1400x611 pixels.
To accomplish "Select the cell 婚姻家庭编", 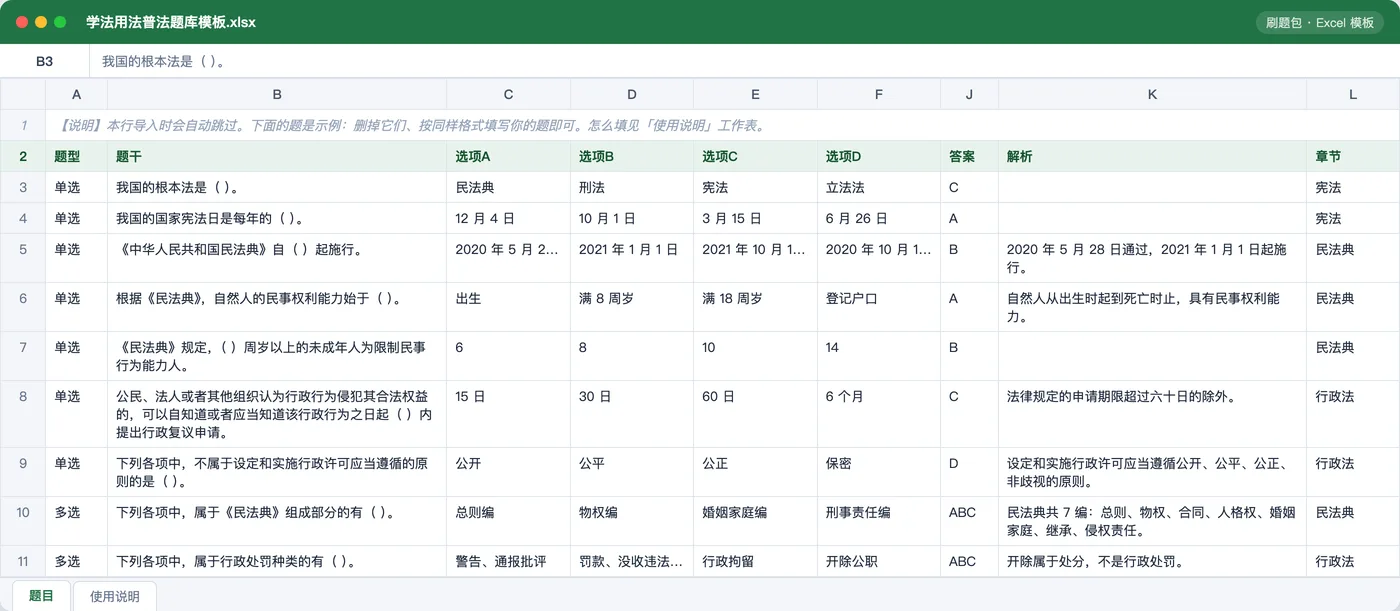I will click(x=756, y=521).
